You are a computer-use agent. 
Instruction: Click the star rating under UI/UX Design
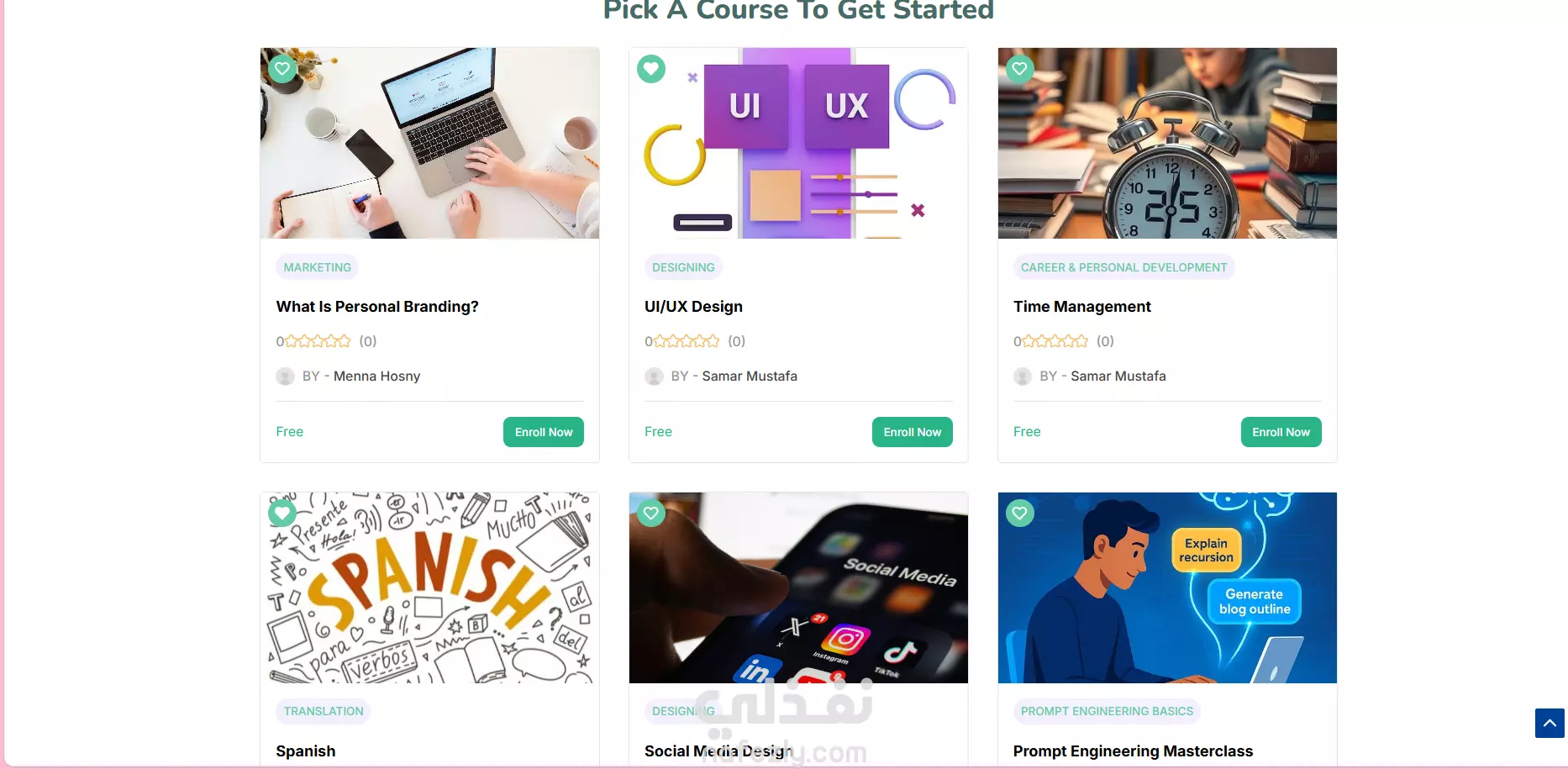(687, 341)
